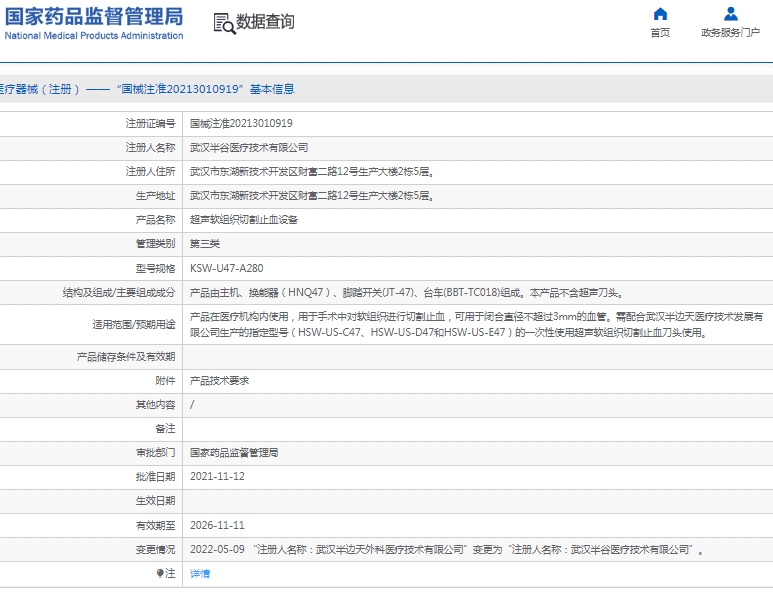Click the 产品储存条件及有效期 label

[126, 356]
